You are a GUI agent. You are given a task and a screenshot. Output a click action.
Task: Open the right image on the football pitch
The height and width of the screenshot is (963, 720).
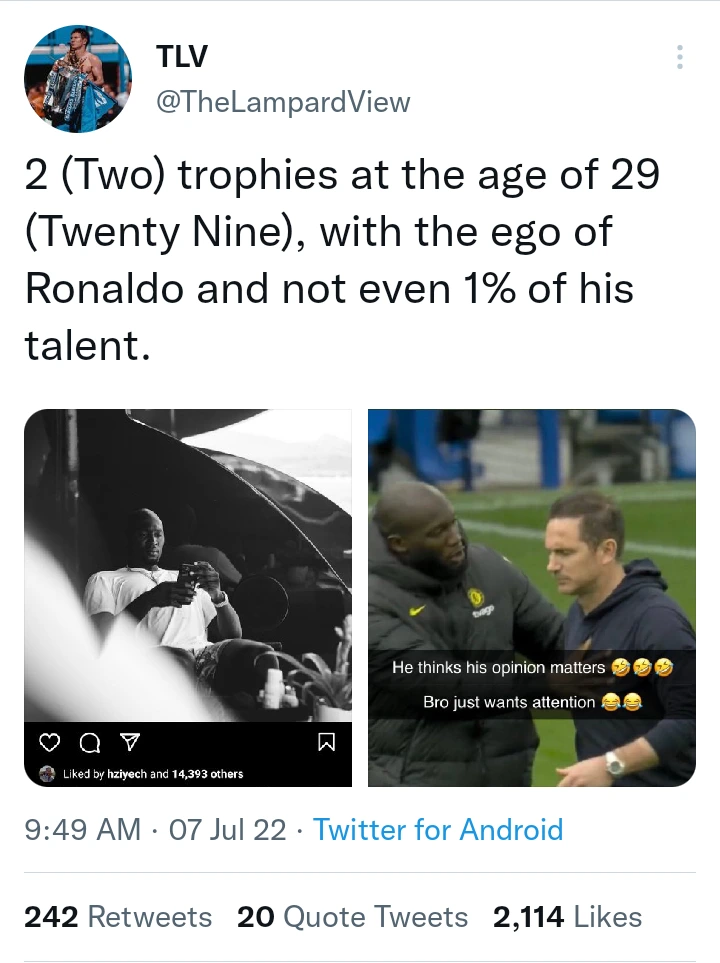[x=531, y=540]
